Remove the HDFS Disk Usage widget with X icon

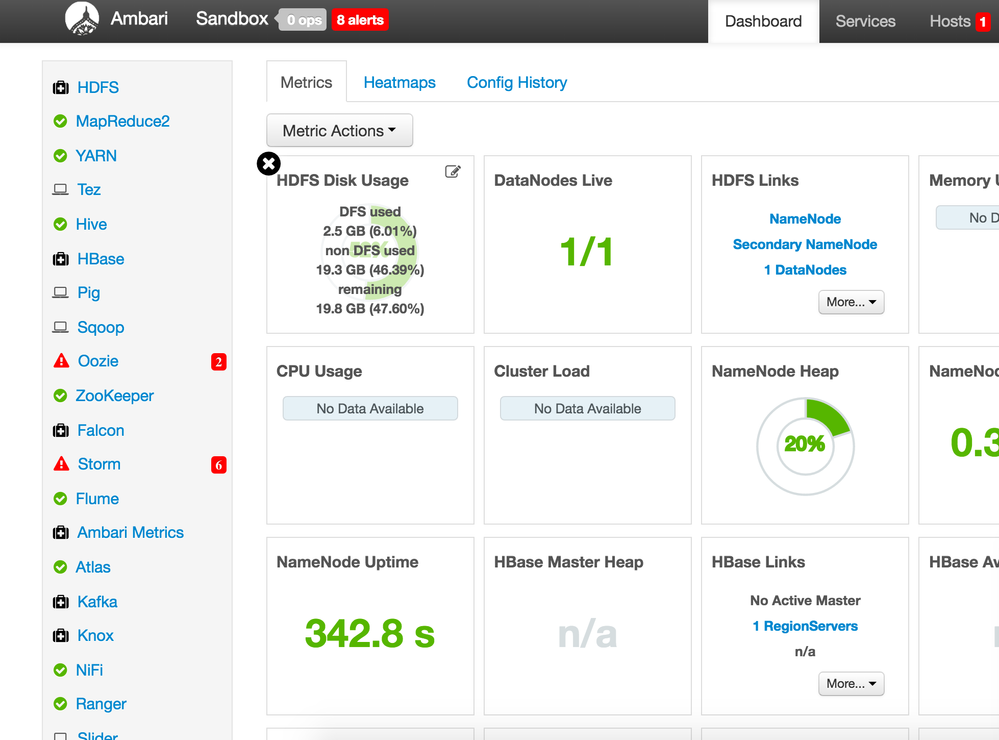pos(269,164)
